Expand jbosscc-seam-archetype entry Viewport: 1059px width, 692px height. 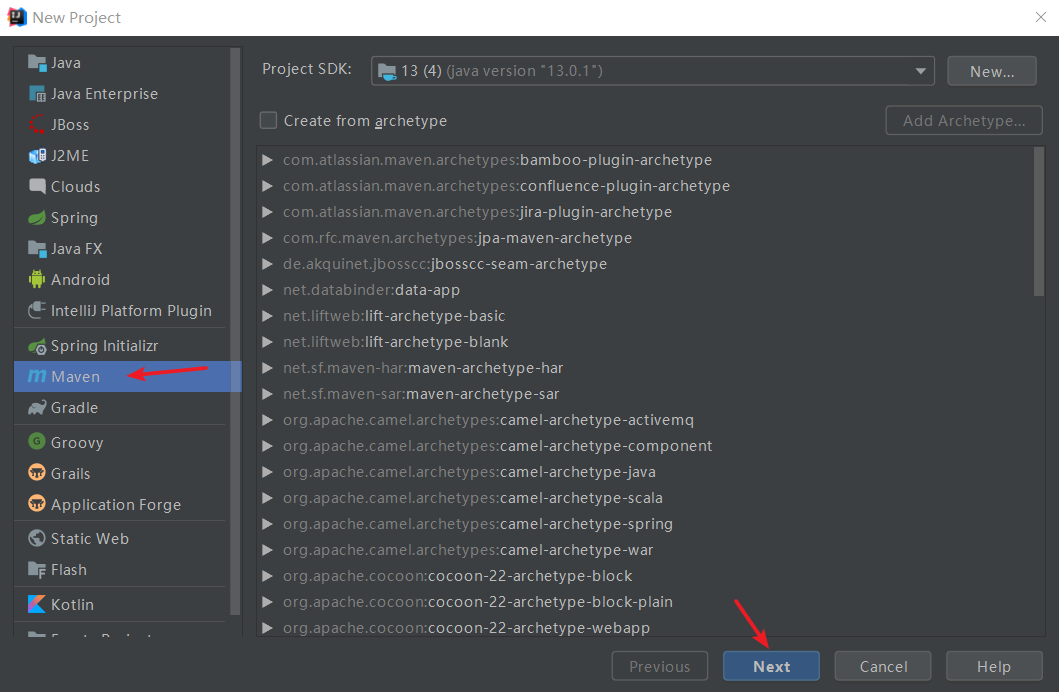[267, 264]
